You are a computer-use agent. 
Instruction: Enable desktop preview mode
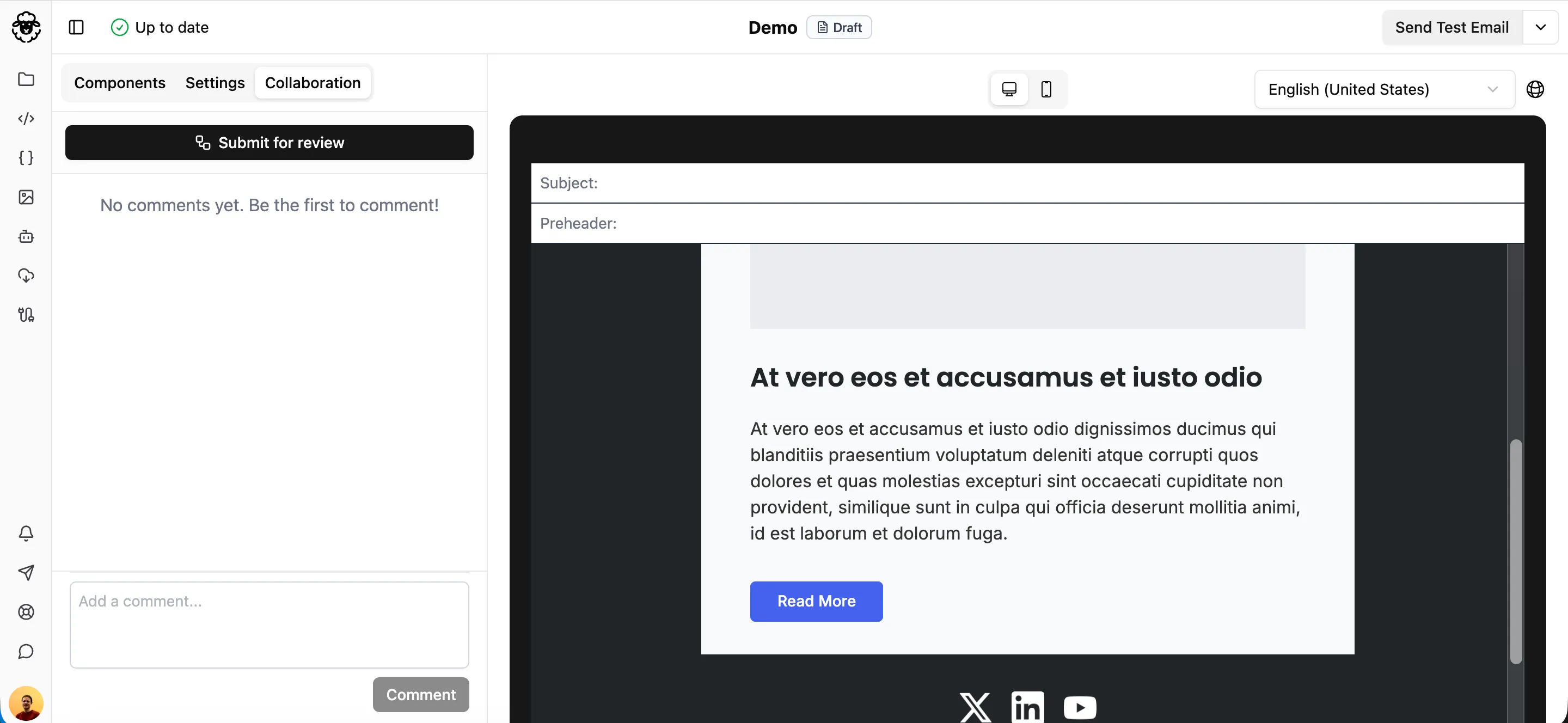coord(1009,89)
